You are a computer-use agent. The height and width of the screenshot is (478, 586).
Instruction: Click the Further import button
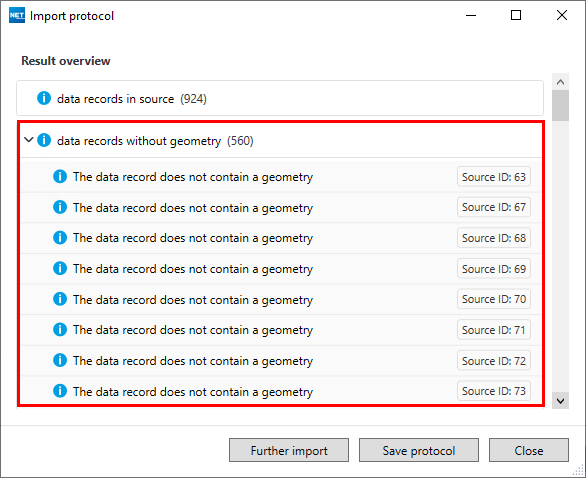point(289,450)
